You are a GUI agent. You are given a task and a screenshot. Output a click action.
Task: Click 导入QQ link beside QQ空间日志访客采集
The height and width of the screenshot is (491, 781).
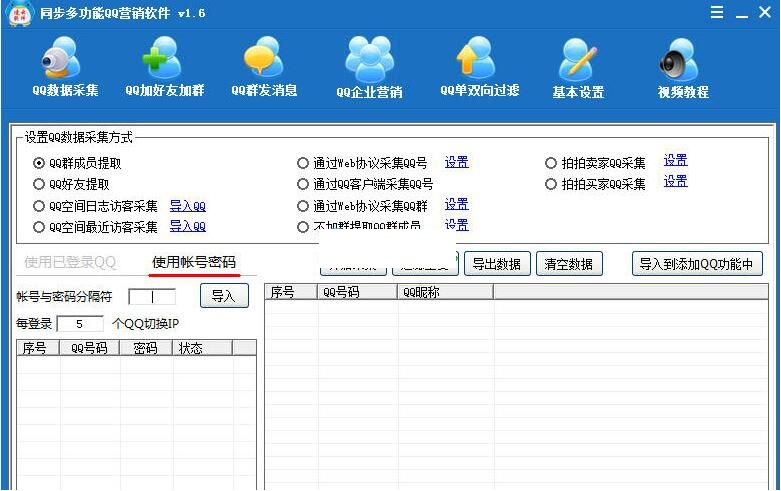pos(187,206)
